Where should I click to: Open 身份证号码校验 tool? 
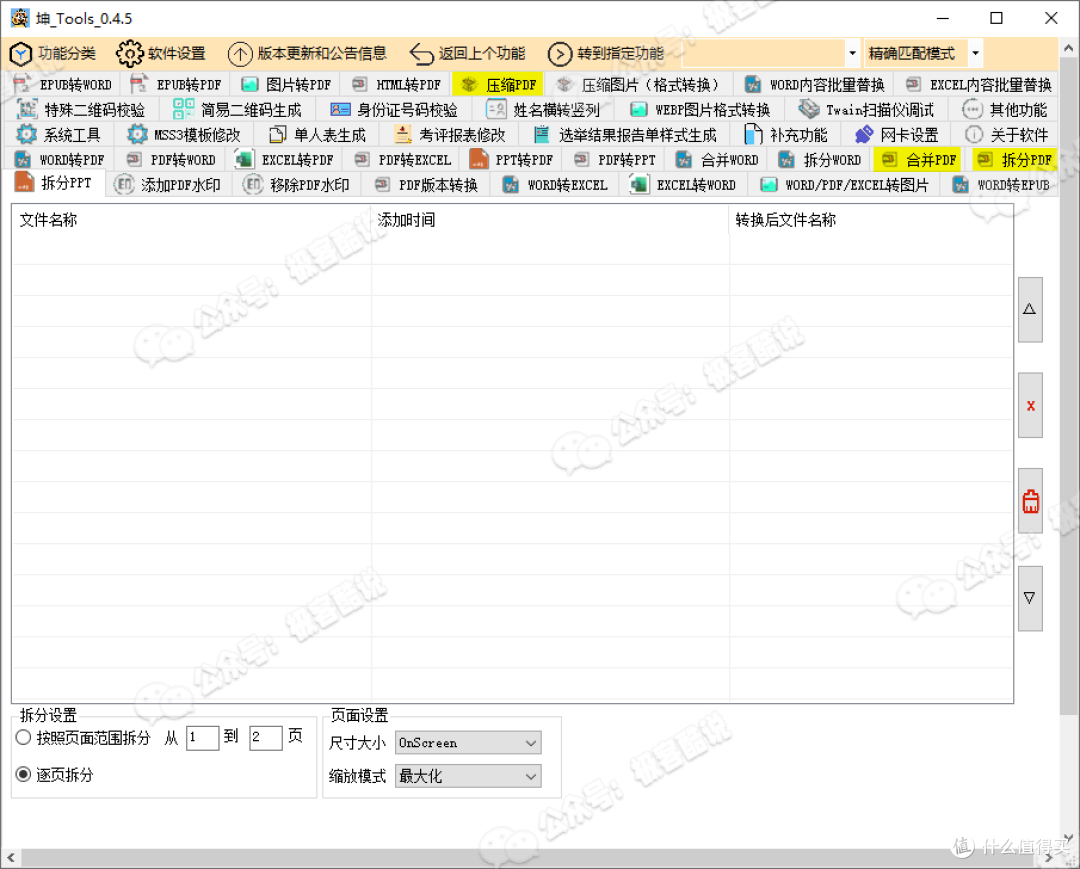tap(394, 109)
